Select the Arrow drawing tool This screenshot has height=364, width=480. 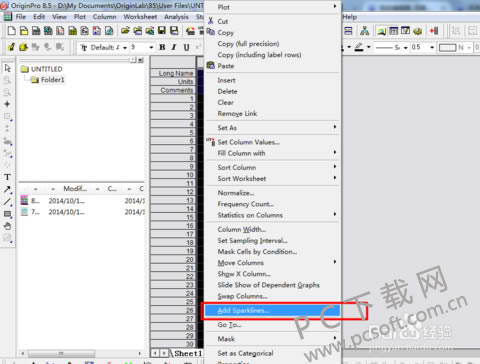7,189
